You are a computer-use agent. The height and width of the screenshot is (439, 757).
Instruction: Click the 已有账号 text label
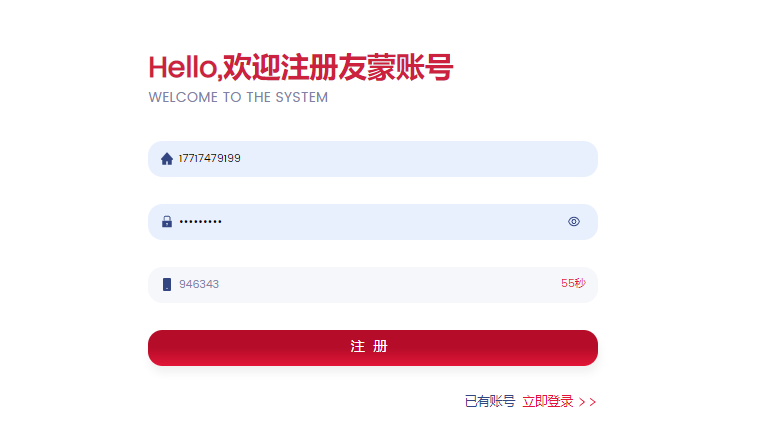[x=490, y=401]
